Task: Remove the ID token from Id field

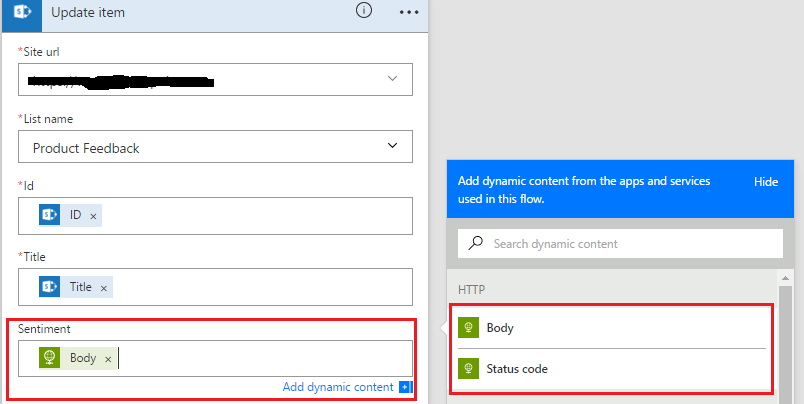Action: point(93,216)
